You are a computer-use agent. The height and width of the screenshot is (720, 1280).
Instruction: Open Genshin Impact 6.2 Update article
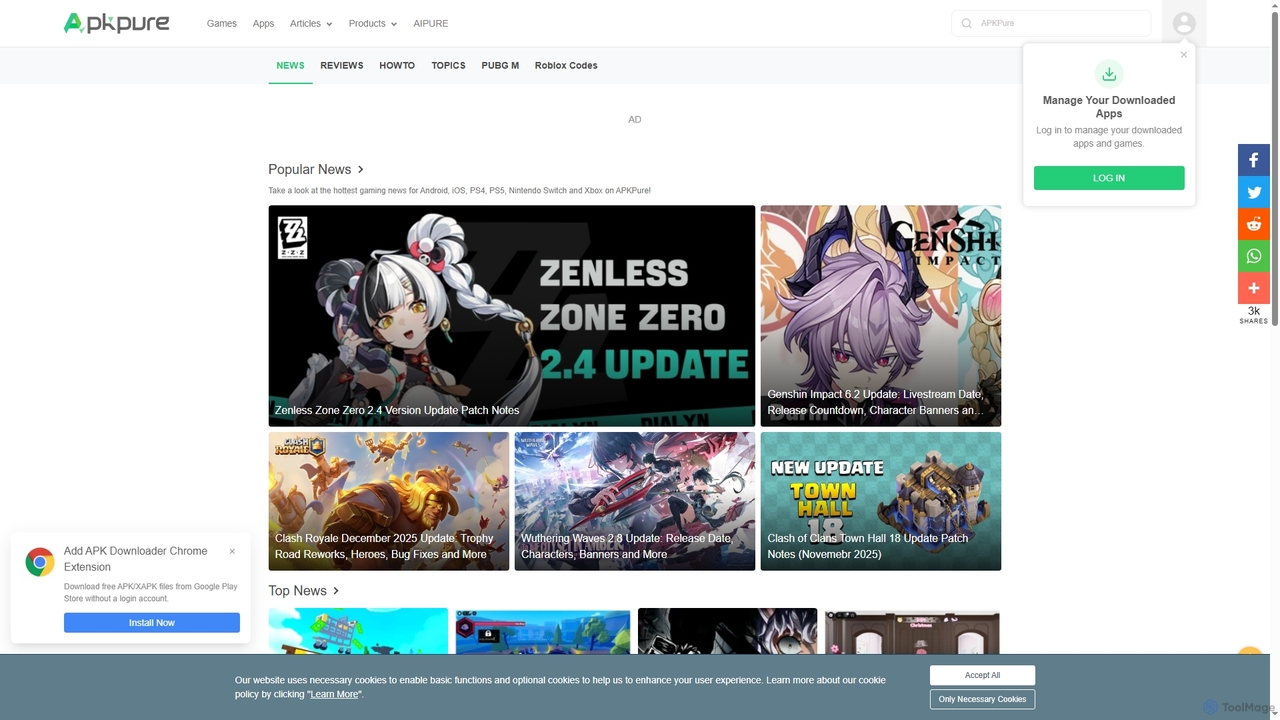click(881, 316)
